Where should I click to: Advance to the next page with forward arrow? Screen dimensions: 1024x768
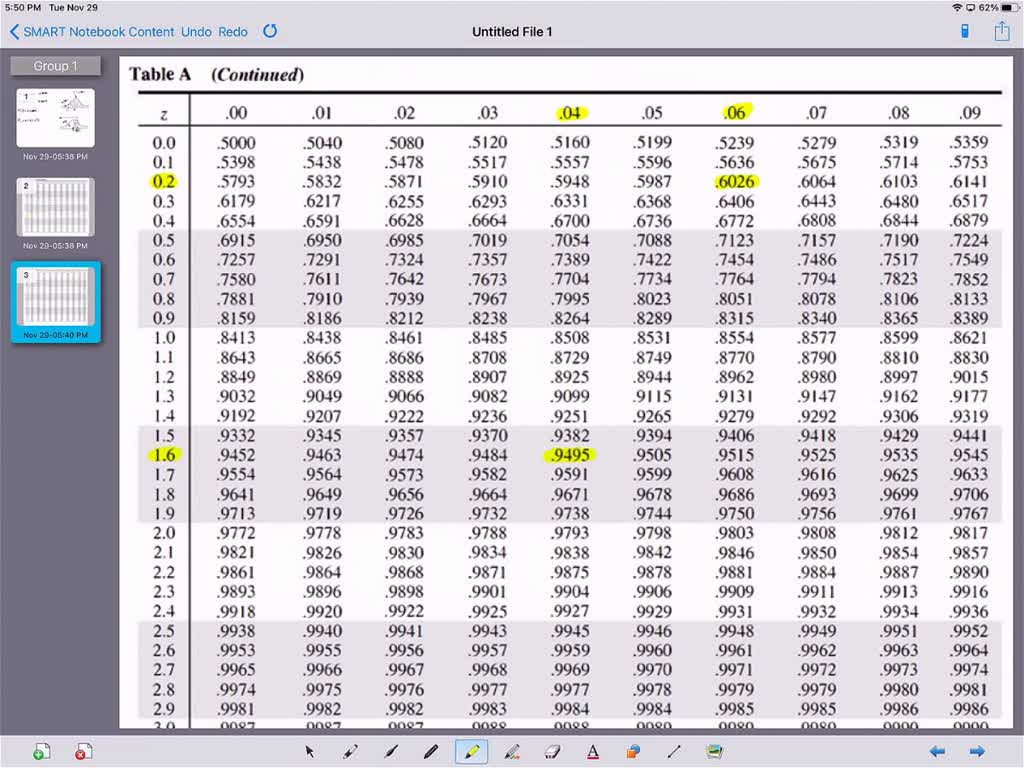[x=978, y=751]
